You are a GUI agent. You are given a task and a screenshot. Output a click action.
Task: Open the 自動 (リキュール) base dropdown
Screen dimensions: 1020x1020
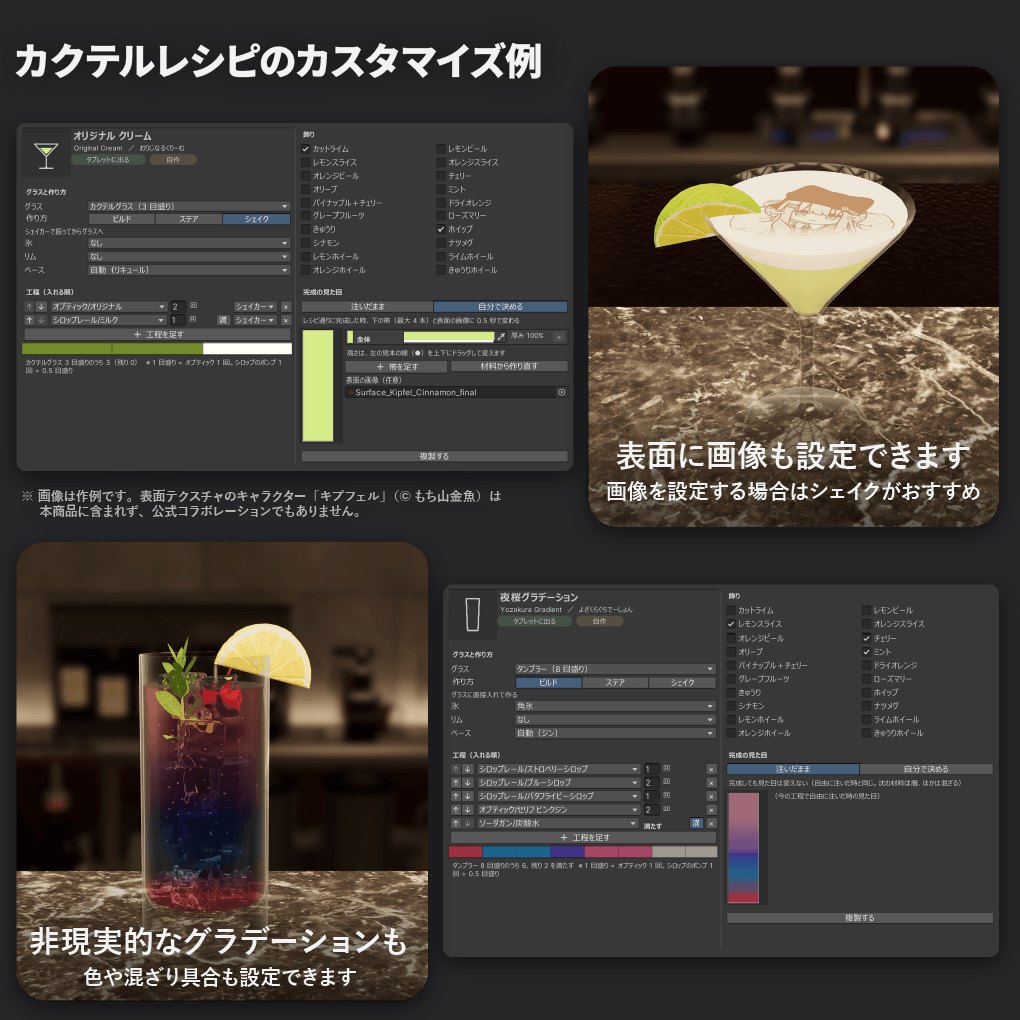coord(189,270)
